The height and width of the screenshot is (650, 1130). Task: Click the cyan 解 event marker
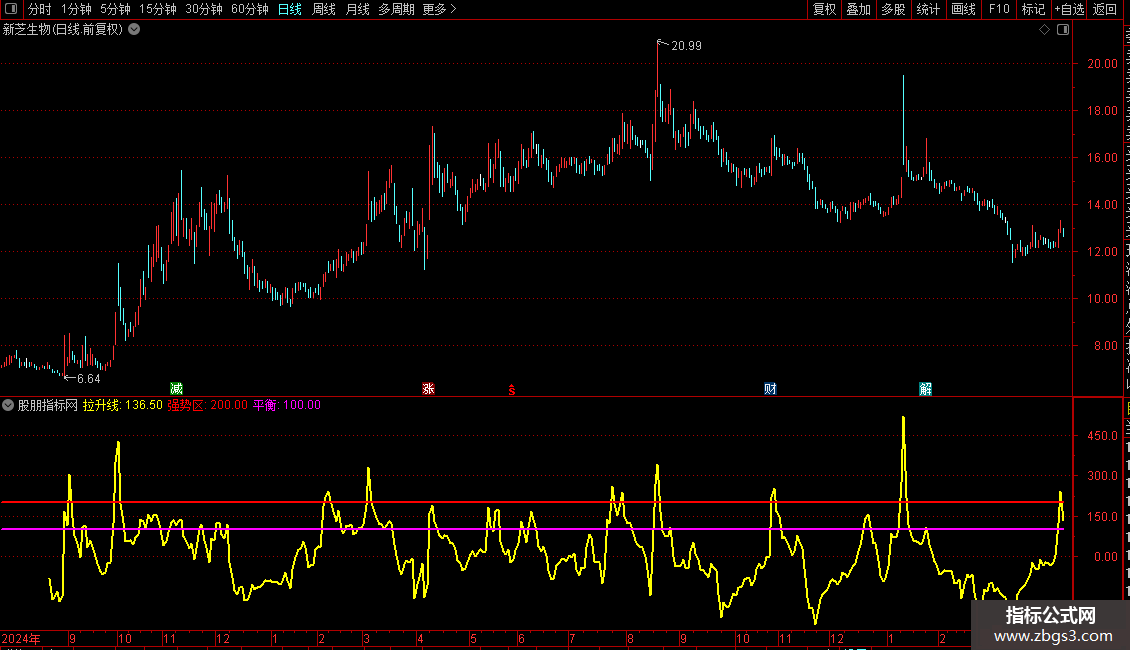coord(925,389)
